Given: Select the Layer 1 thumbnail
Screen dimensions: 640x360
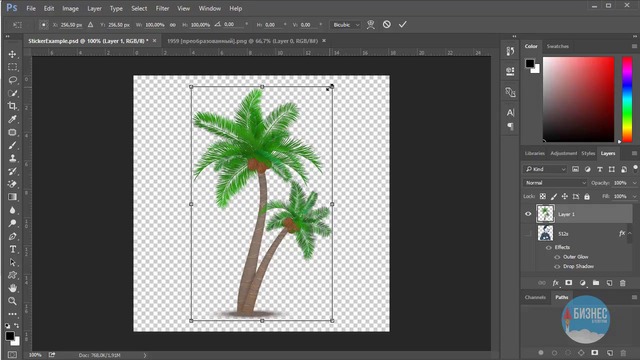Looking at the screenshot, I should 545,213.
